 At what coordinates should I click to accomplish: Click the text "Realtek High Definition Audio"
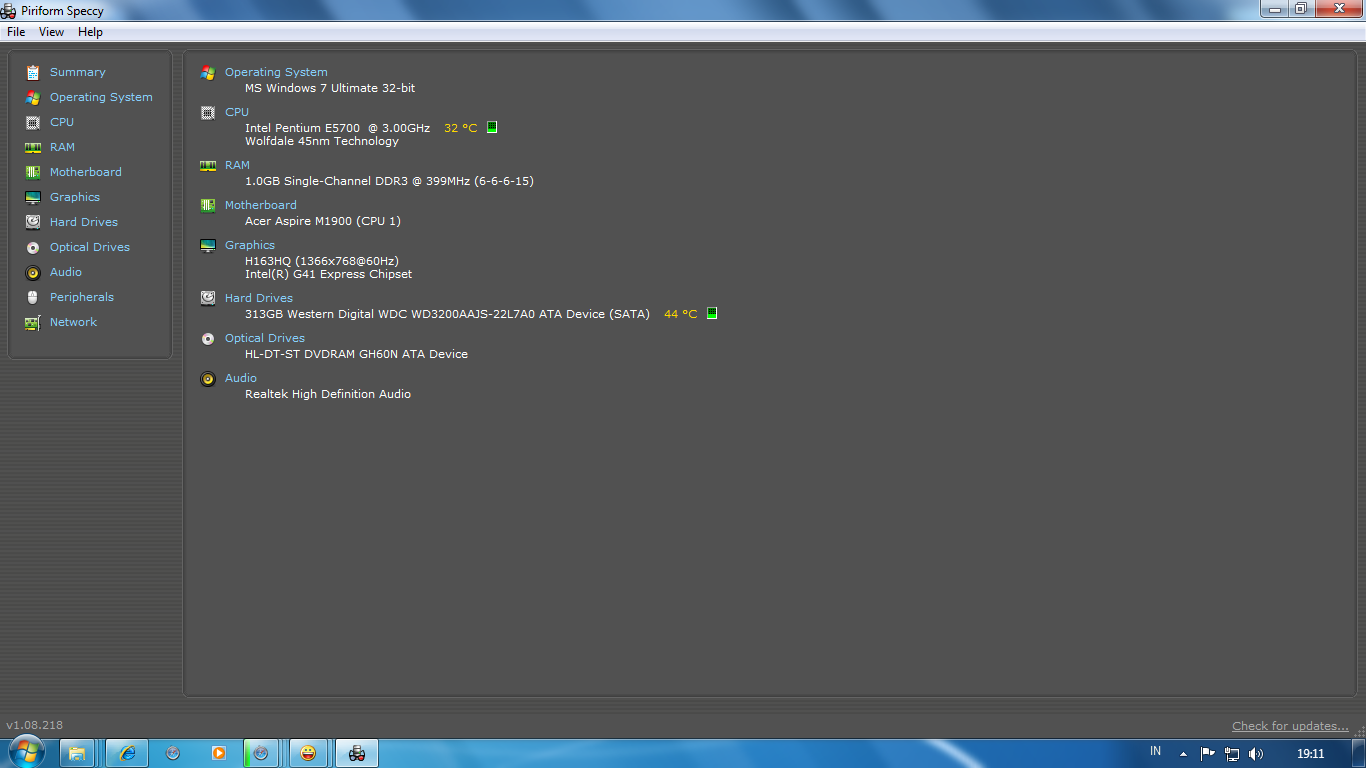(328, 394)
